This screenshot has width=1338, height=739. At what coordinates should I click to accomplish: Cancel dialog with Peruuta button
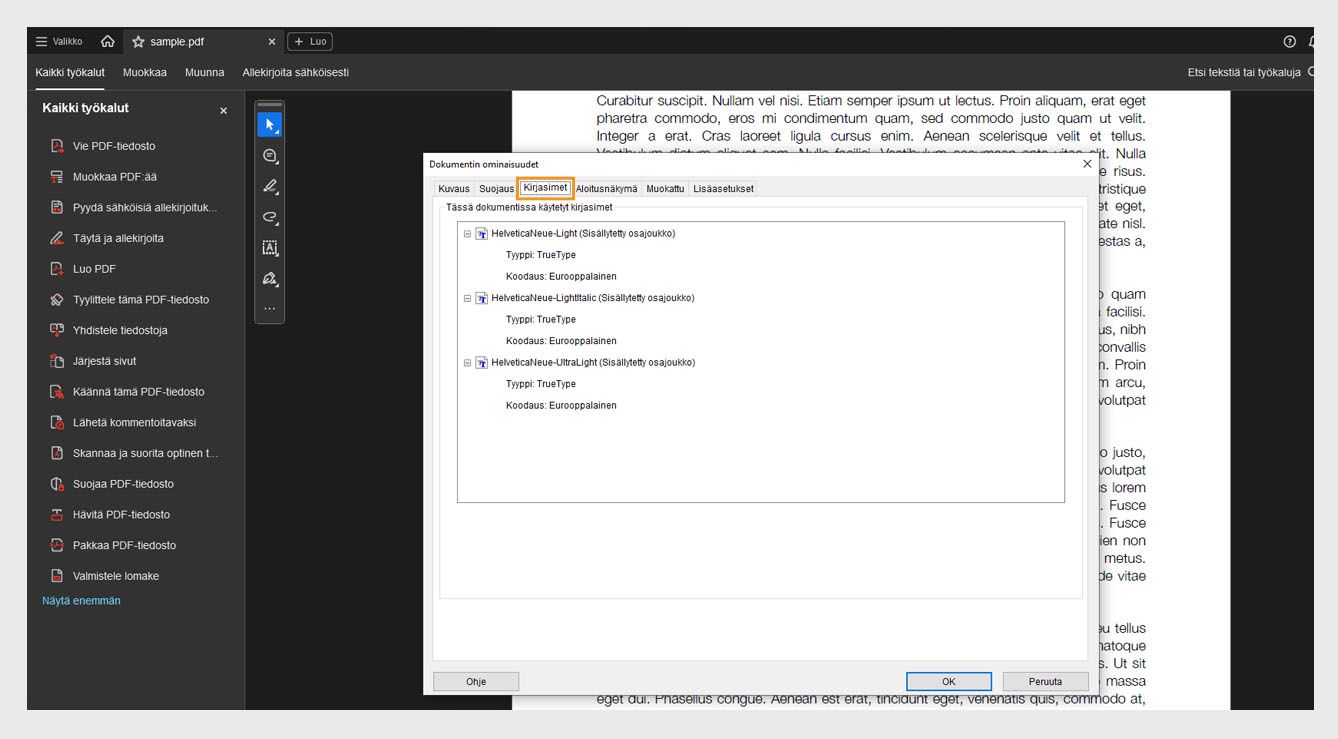tap(1046, 682)
